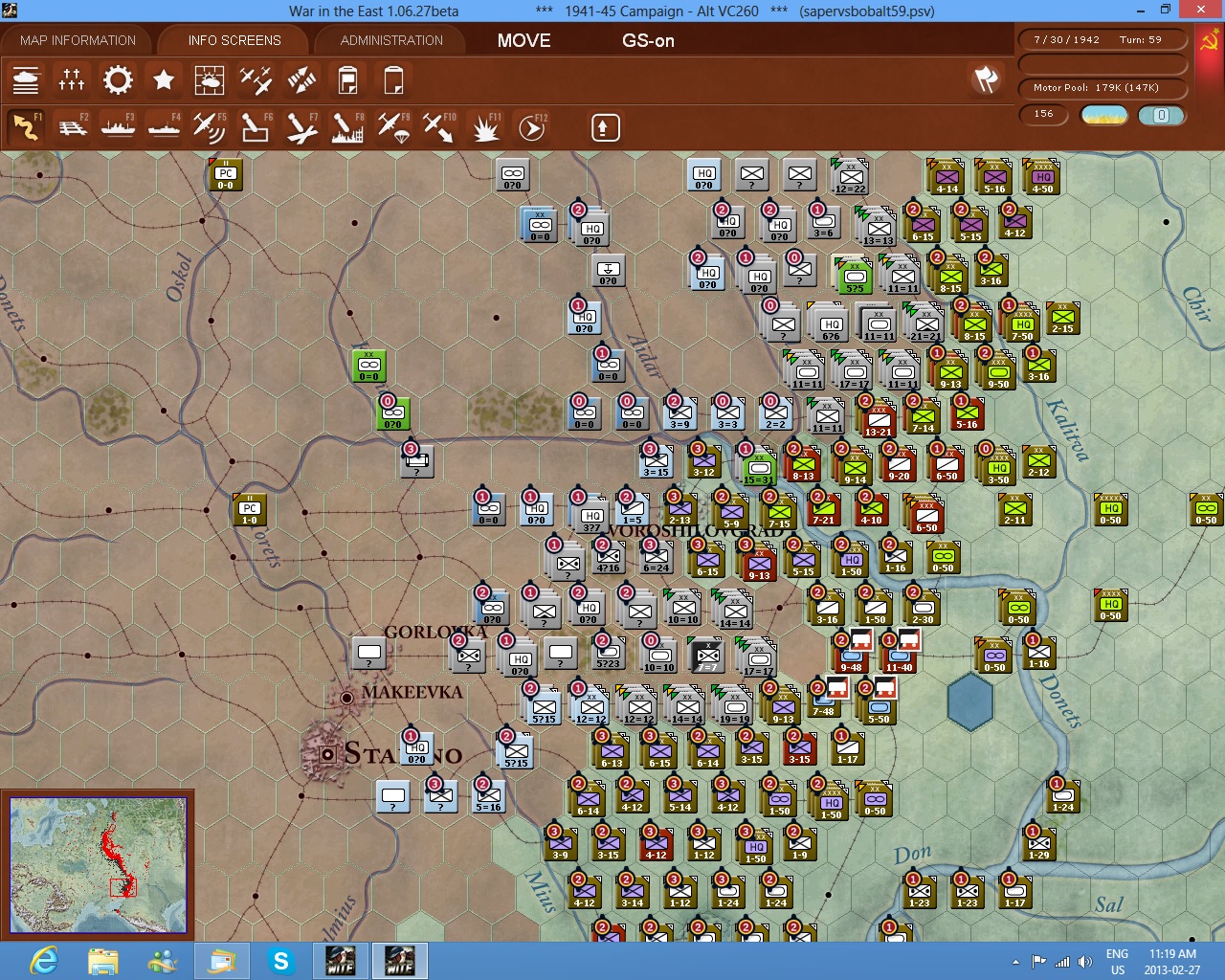This screenshot has height=980, width=1225.
Task: Select the F11 explosion mode icon
Action: (x=485, y=126)
